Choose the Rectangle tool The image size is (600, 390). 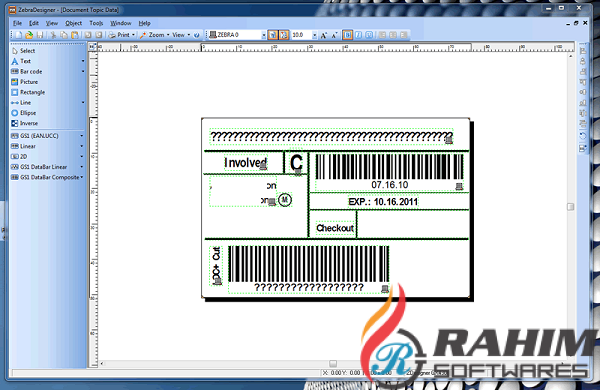pos(28,92)
